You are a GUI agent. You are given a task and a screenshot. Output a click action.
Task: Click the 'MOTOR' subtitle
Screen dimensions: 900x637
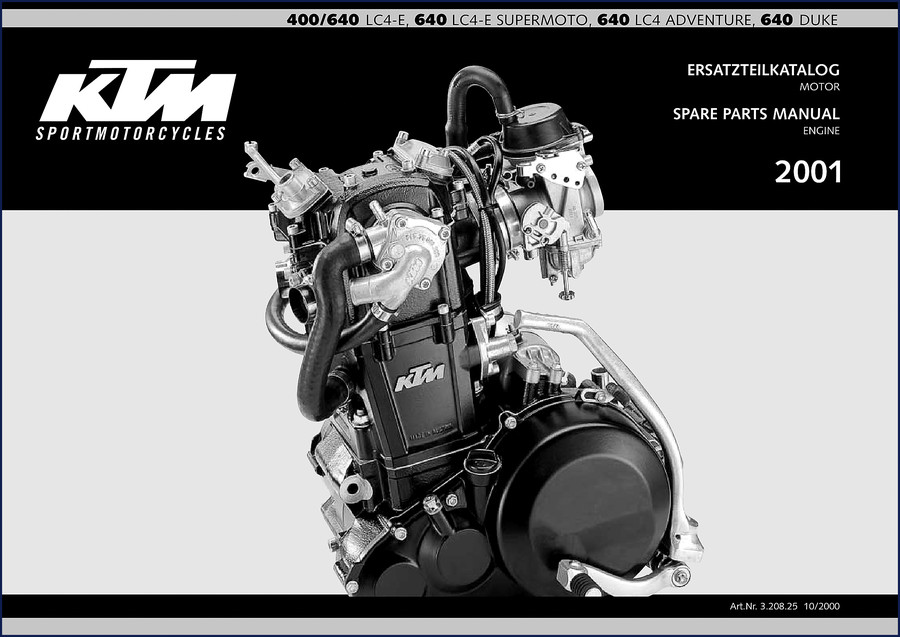[x=820, y=87]
